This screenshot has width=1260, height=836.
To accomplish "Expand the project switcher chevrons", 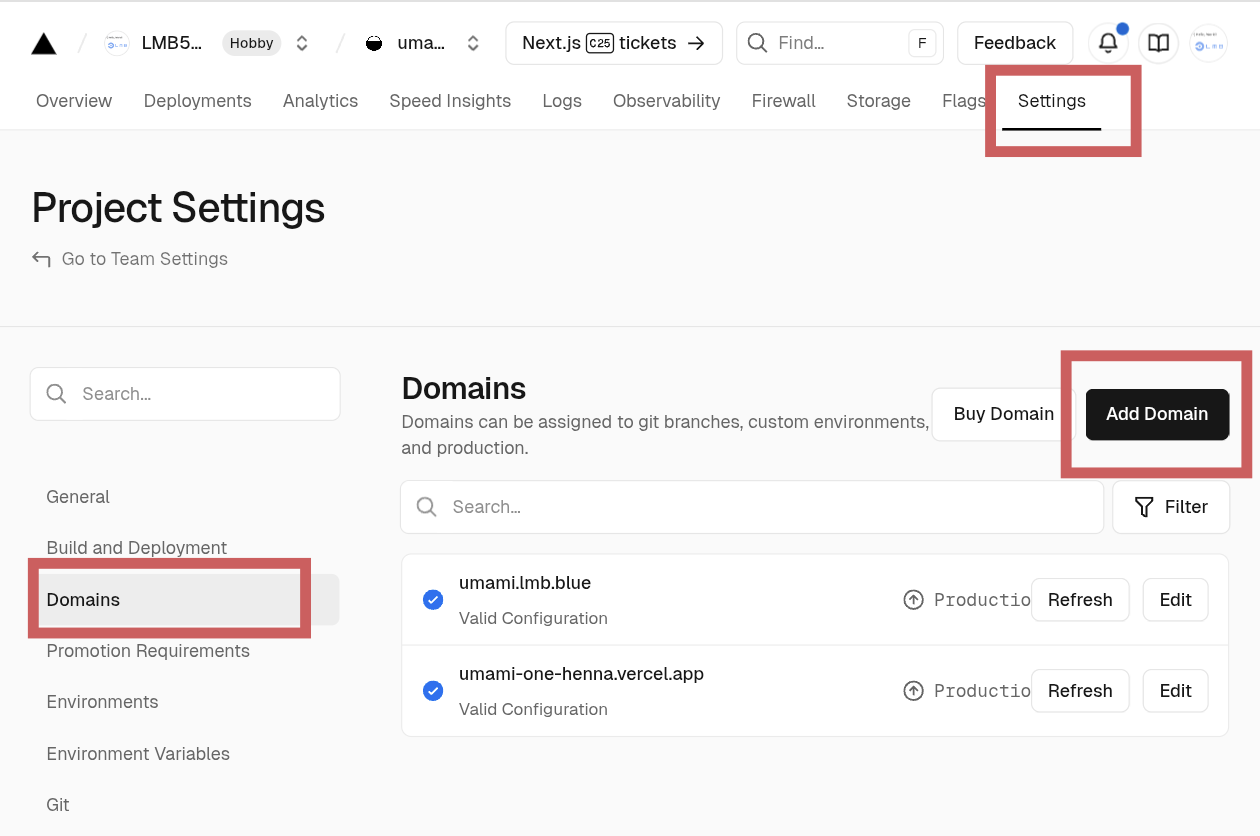I will [473, 43].
